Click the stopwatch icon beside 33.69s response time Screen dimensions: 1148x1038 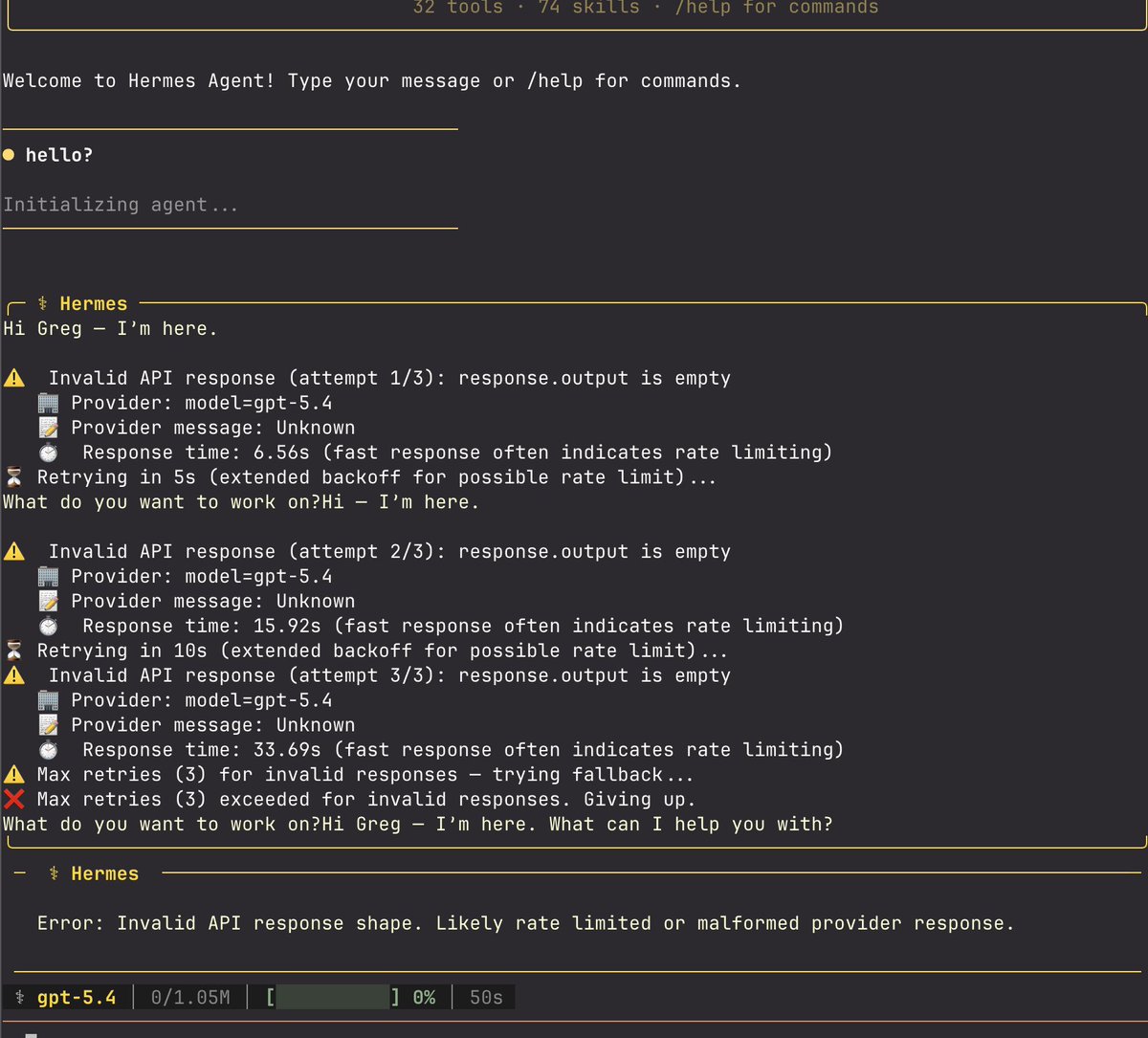tap(48, 749)
